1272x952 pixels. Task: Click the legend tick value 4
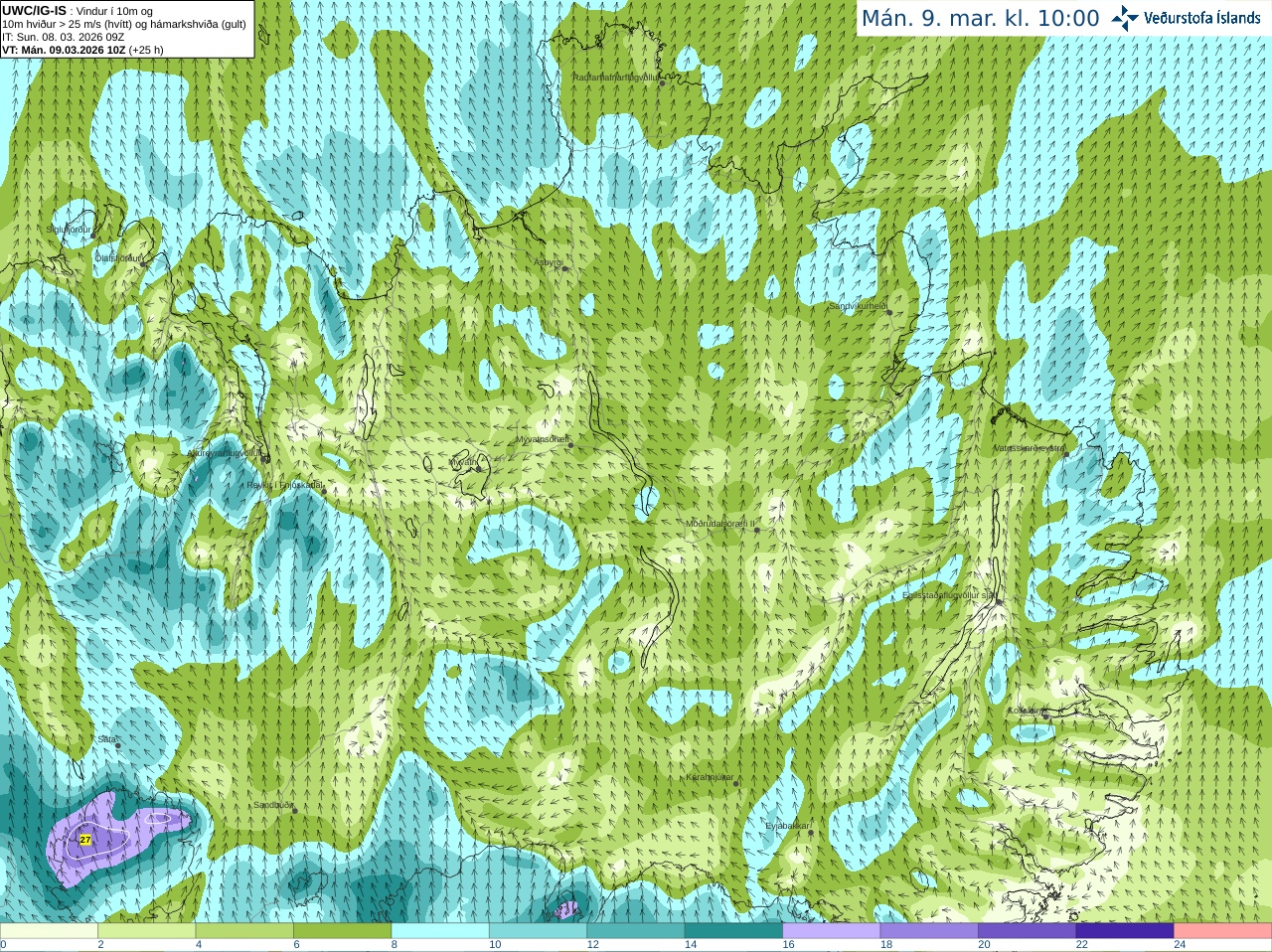pyautogui.click(x=199, y=945)
